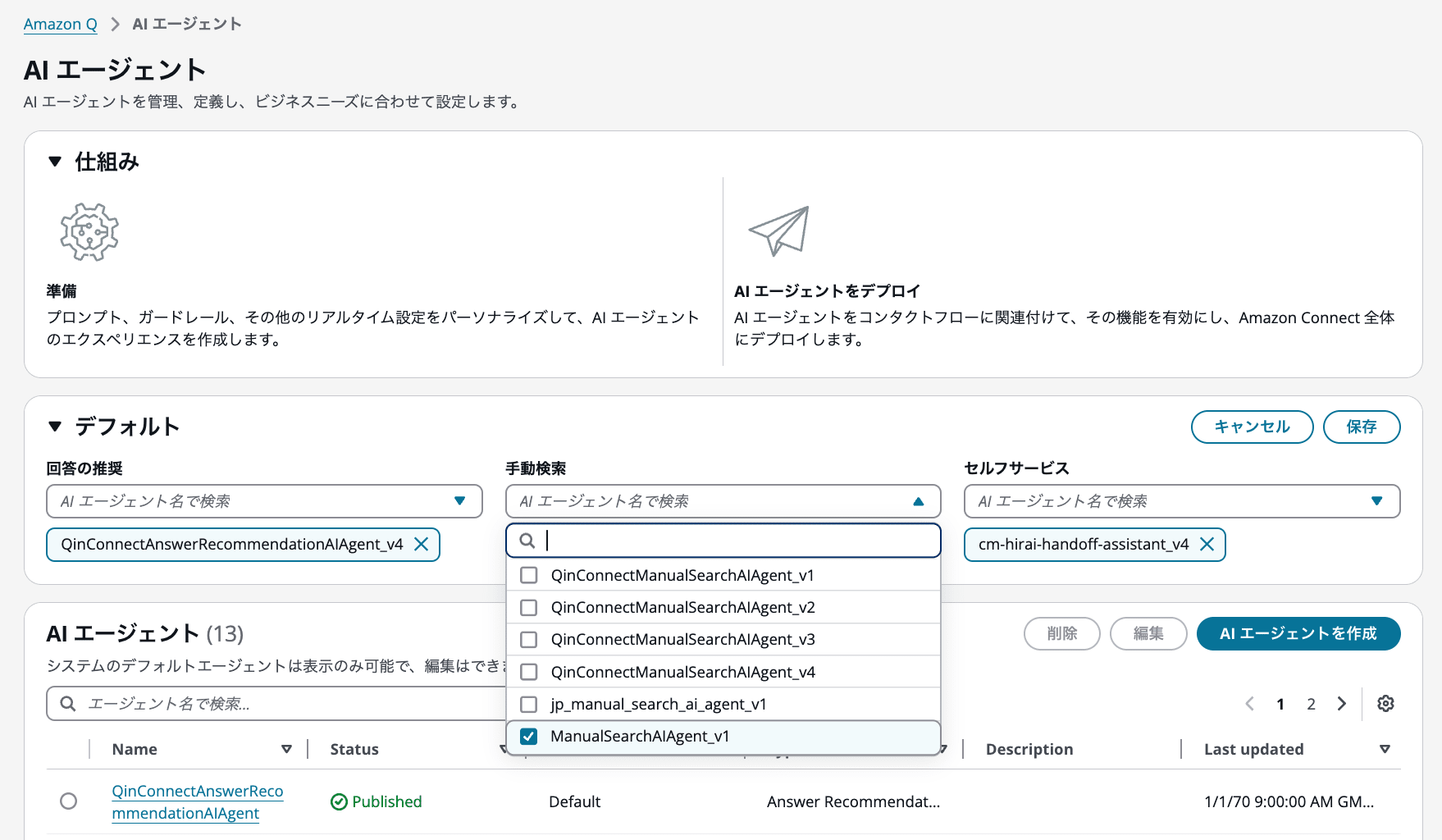Check QinConnectManualSearchAIAgent_v2 checkbox
This screenshot has height=840, width=1442.
(529, 607)
